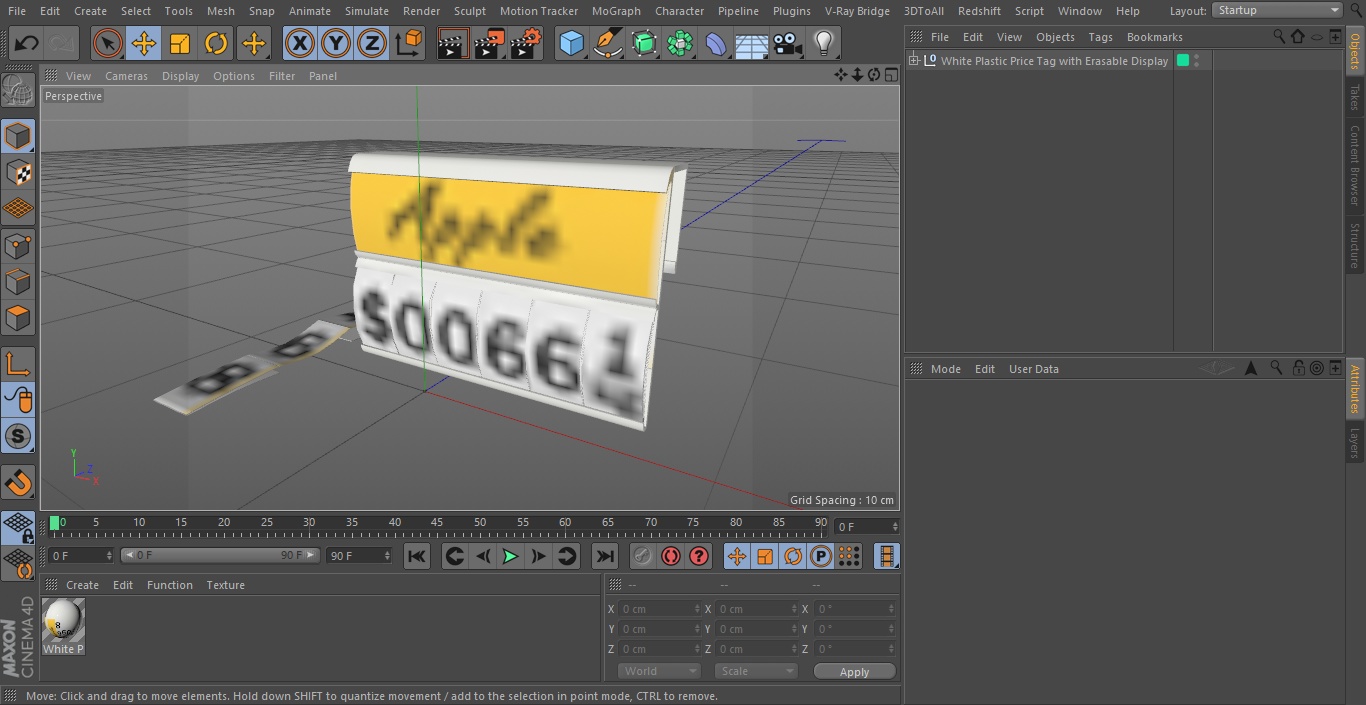Toggle the Solo S button
The image size is (1366, 705).
(18, 437)
